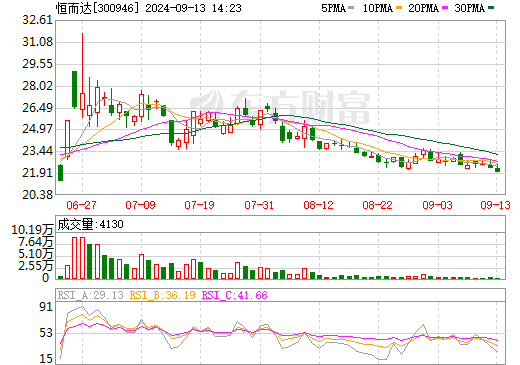The width and height of the screenshot is (520, 365).
Task: Click the 23.44 price axis label
Action: pyautogui.click(x=38, y=151)
